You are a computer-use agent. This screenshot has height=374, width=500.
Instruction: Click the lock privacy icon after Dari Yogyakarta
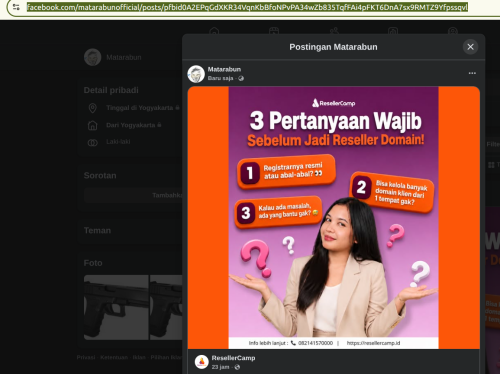coord(159,125)
